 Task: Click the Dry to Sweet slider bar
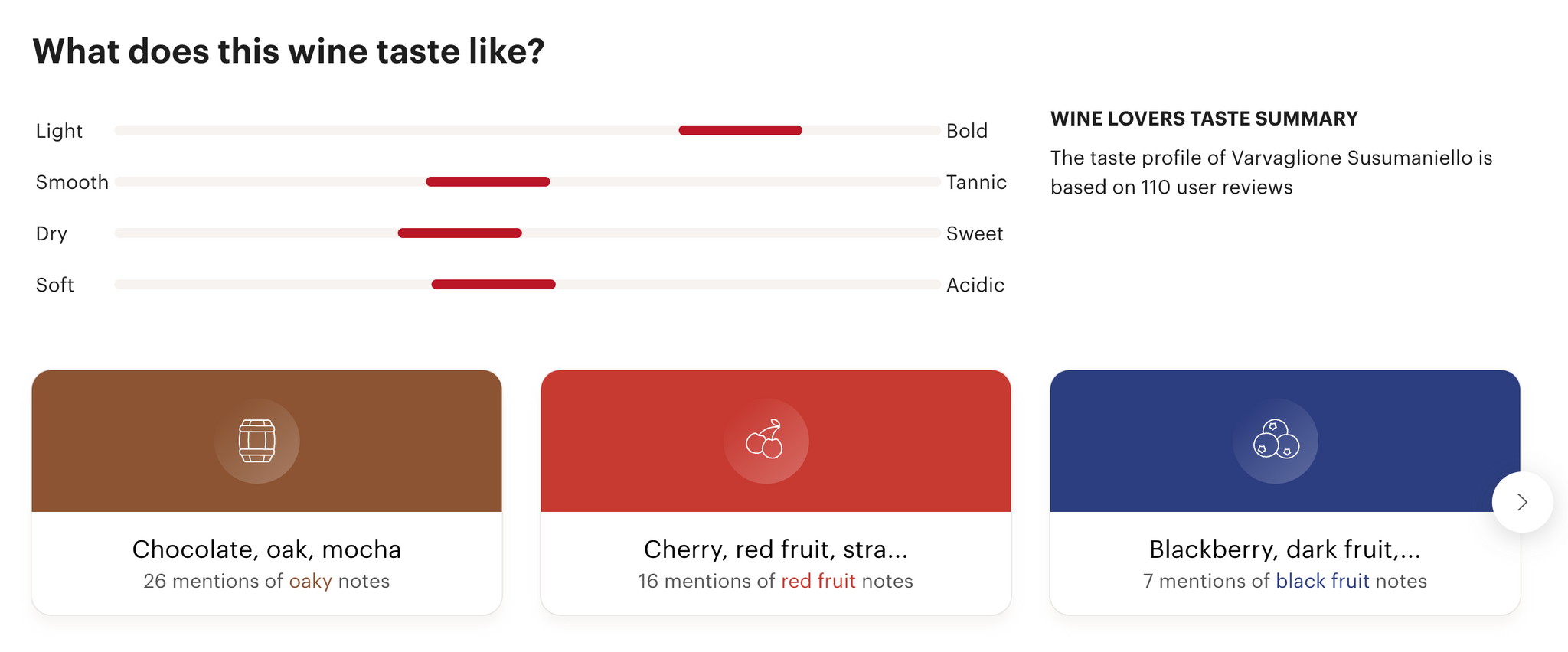(528, 233)
